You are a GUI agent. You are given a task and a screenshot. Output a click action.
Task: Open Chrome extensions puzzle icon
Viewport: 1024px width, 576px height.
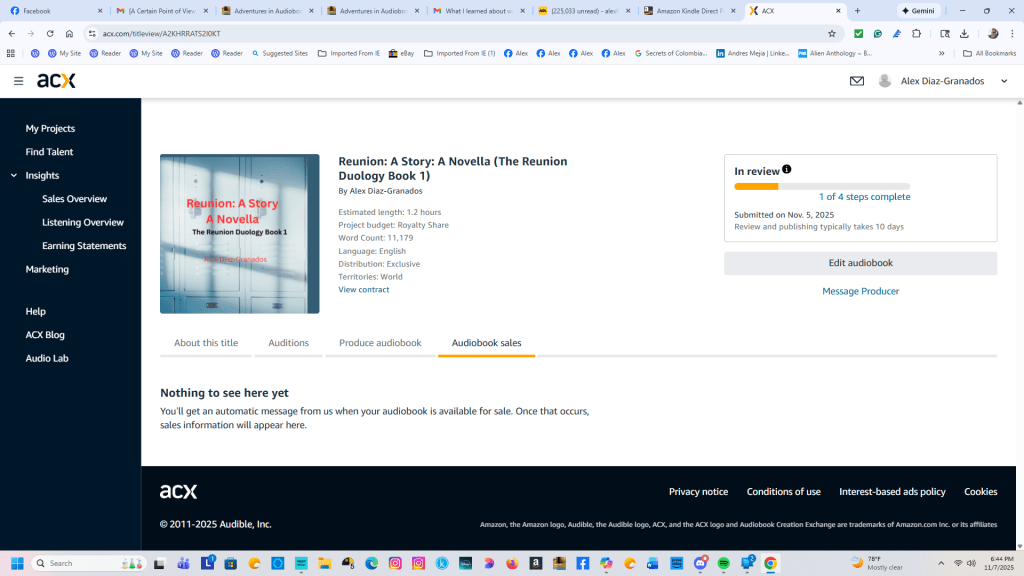916,33
